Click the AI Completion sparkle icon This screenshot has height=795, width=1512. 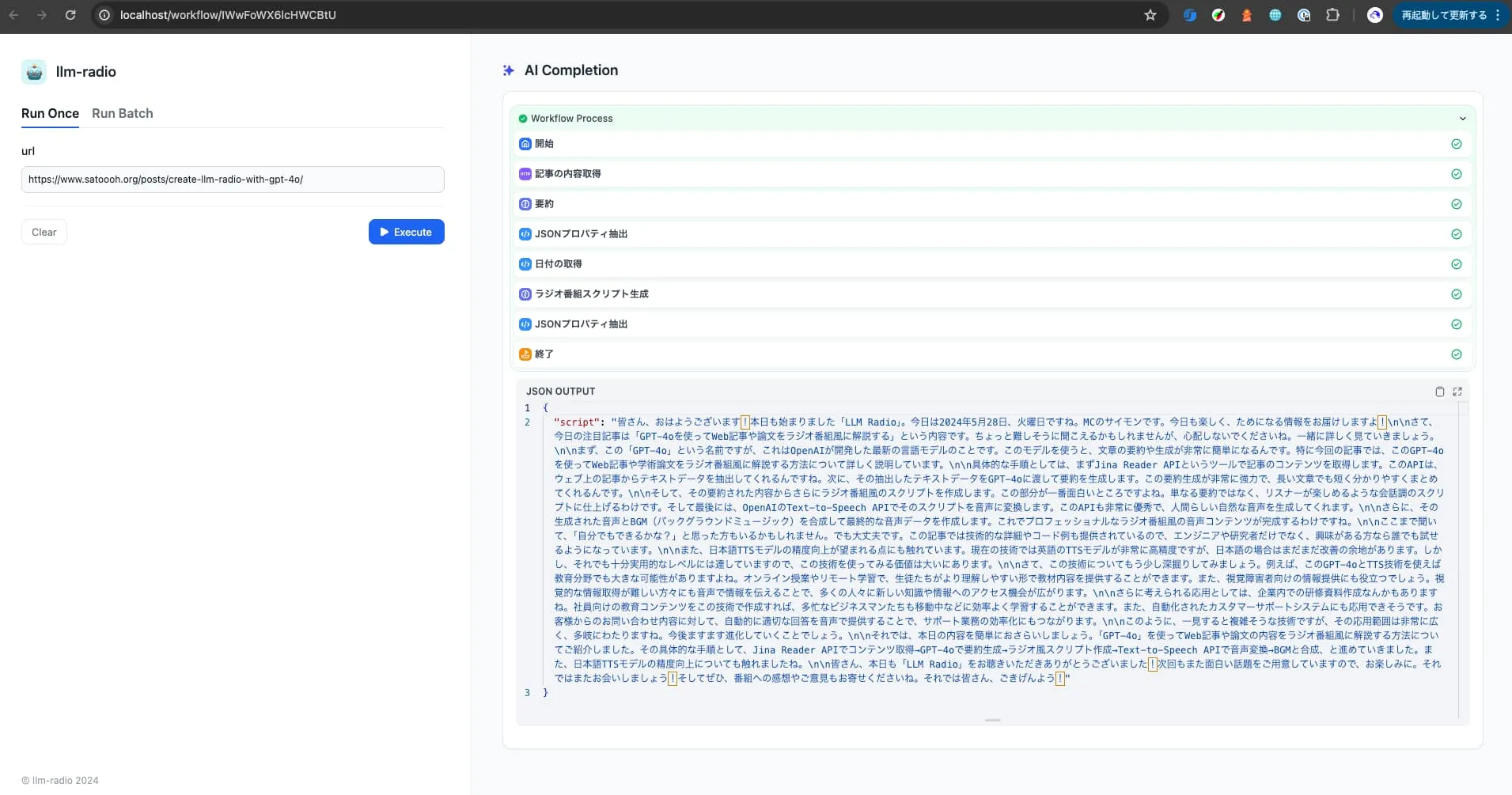point(509,70)
